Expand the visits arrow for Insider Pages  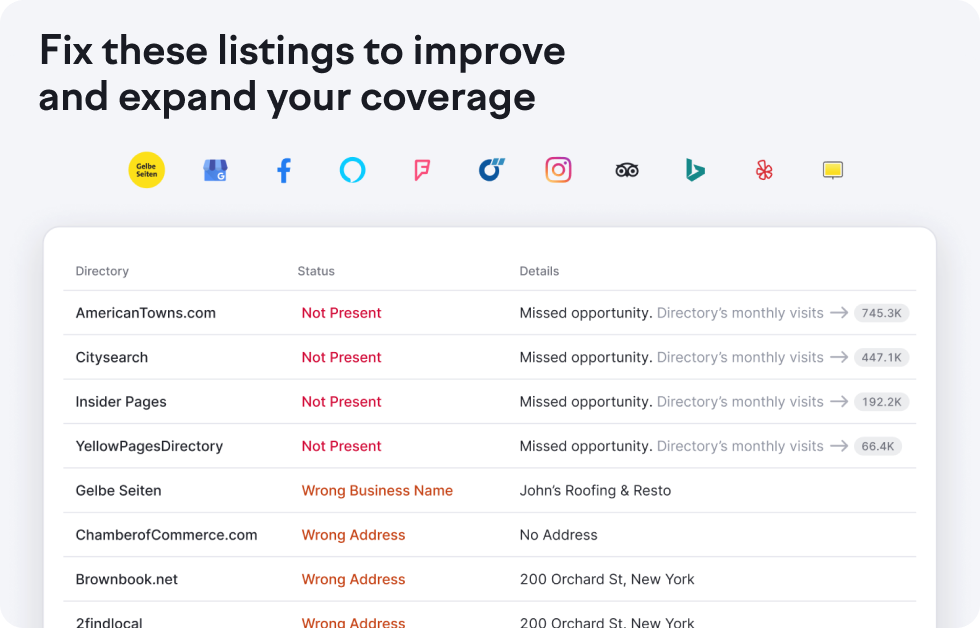838,401
